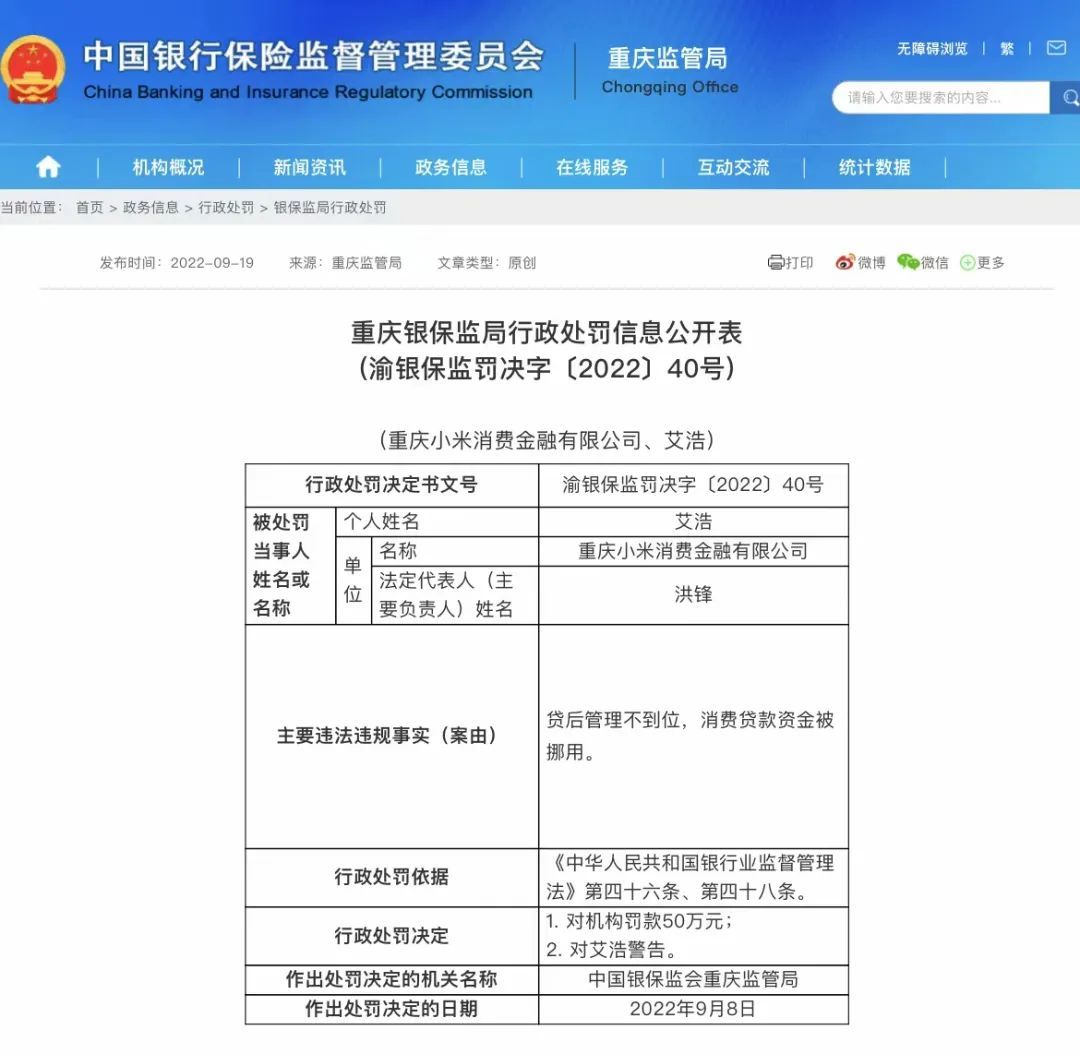1080x1054 pixels.
Task: Click the green plus 更多 icon
Action: click(967, 262)
